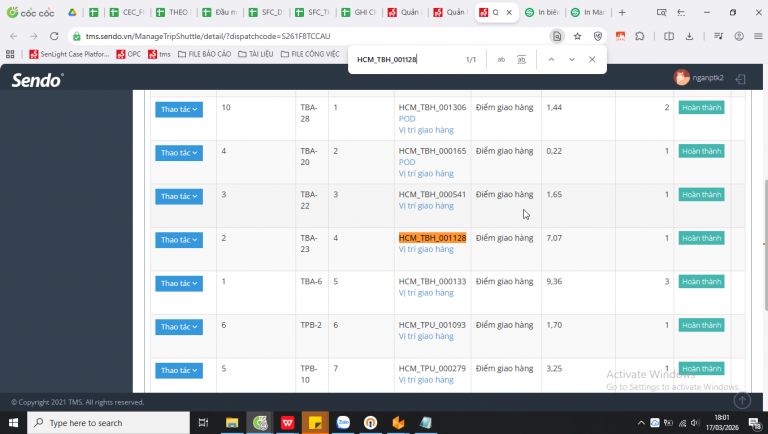Open SenLight Case Platform bookmark
This screenshot has height=434, width=768.
pos(69,54)
